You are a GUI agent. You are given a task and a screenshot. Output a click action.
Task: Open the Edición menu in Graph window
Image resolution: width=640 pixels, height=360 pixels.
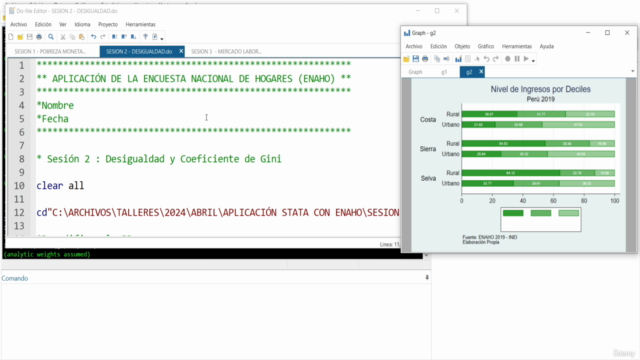[438, 47]
